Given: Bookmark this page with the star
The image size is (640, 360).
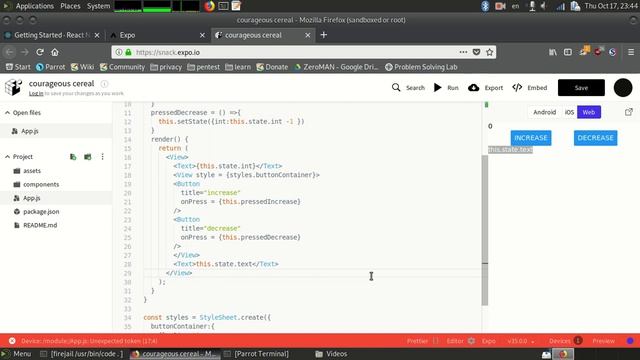Looking at the screenshot, I should coord(489,52).
